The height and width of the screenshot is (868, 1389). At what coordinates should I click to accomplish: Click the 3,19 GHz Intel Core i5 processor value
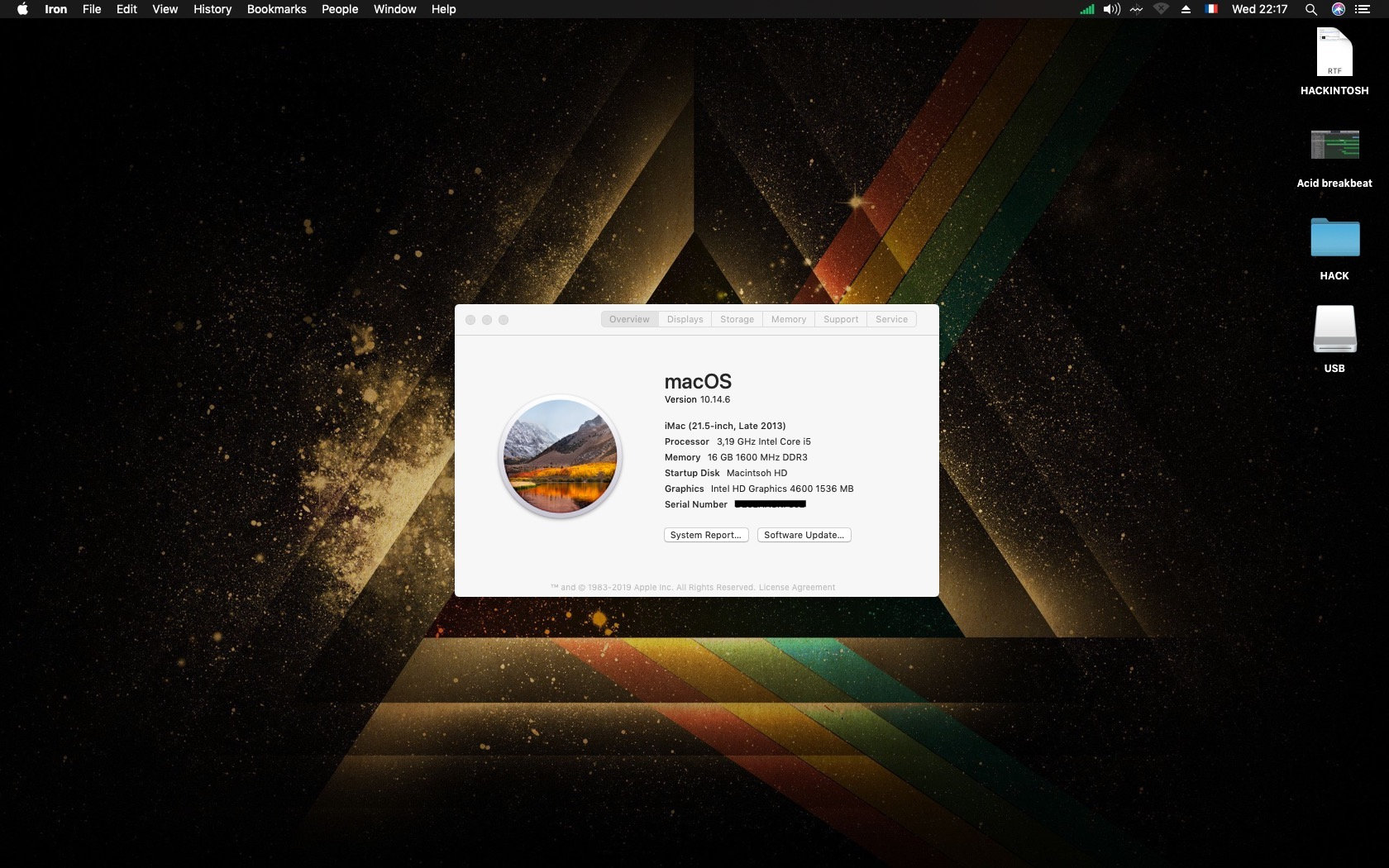[764, 441]
